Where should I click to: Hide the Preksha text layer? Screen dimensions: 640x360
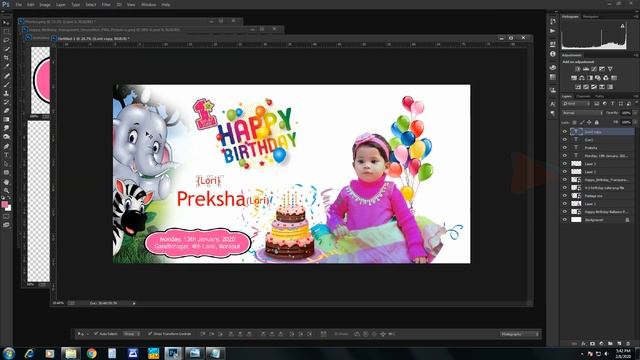pos(565,147)
